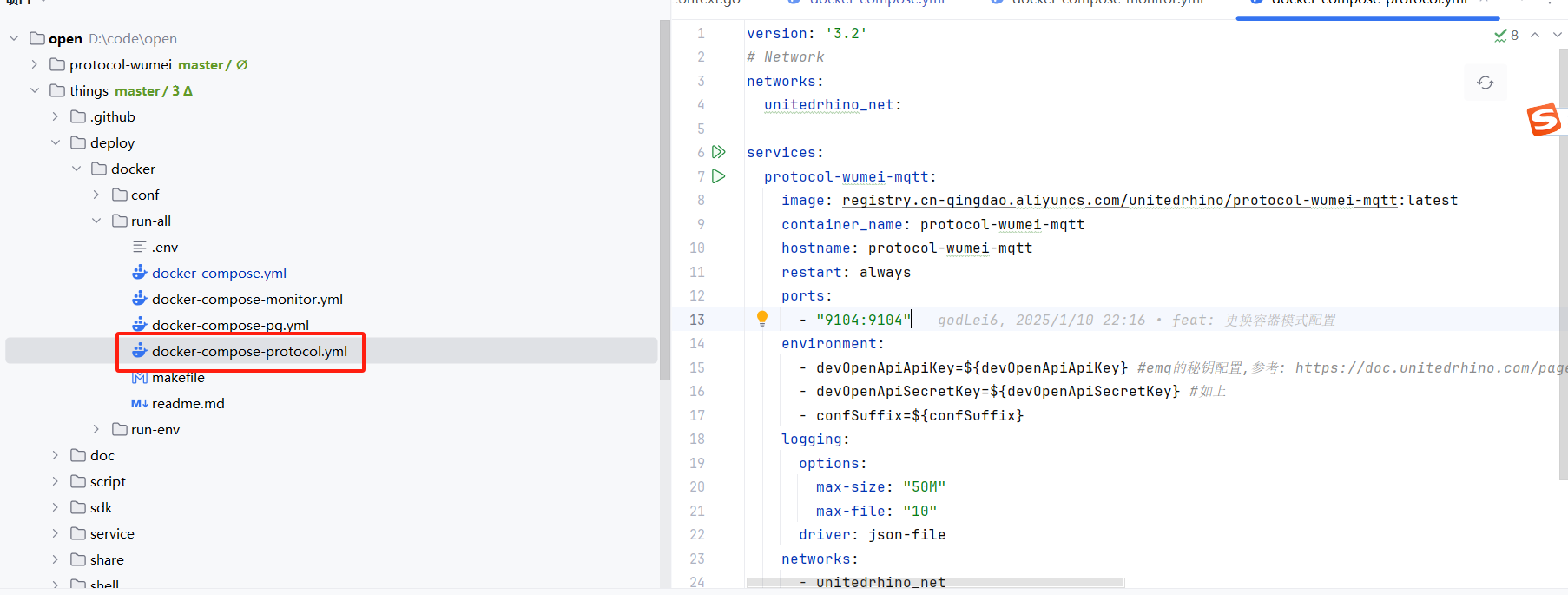This screenshot has height=595, width=1568.
Task: Click the floating reload sync icon
Action: (x=1485, y=83)
